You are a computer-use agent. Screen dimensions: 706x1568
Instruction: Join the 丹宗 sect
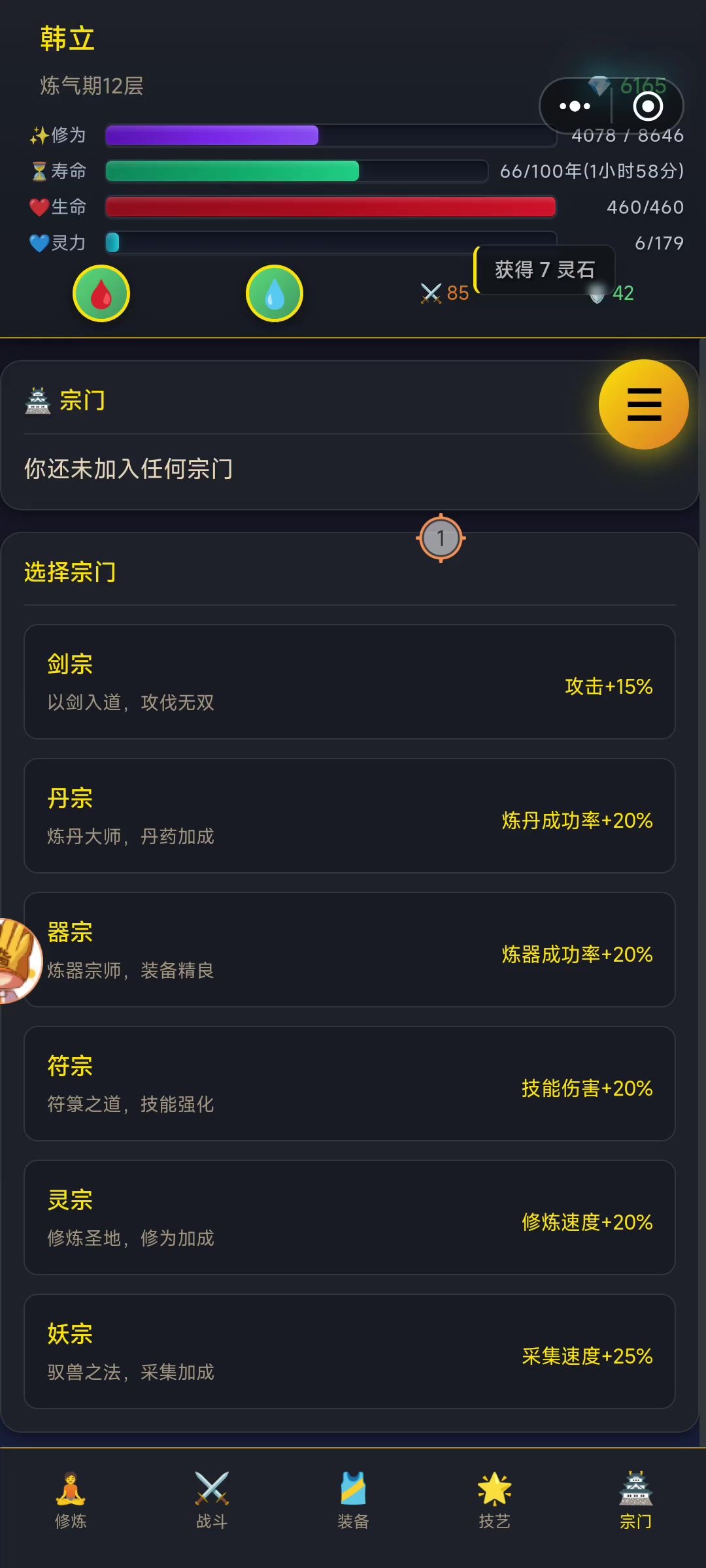[x=350, y=816]
